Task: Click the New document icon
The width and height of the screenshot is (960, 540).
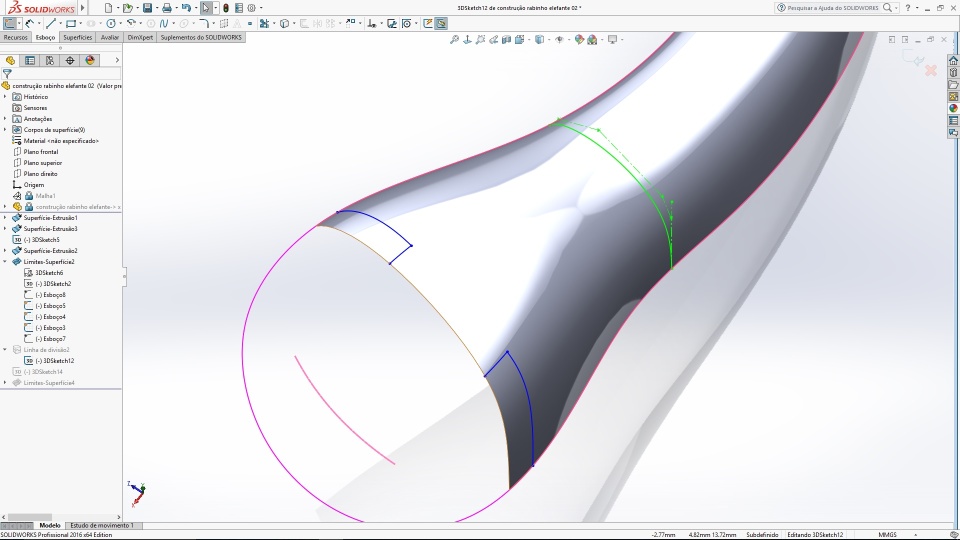Action: pyautogui.click(x=108, y=8)
